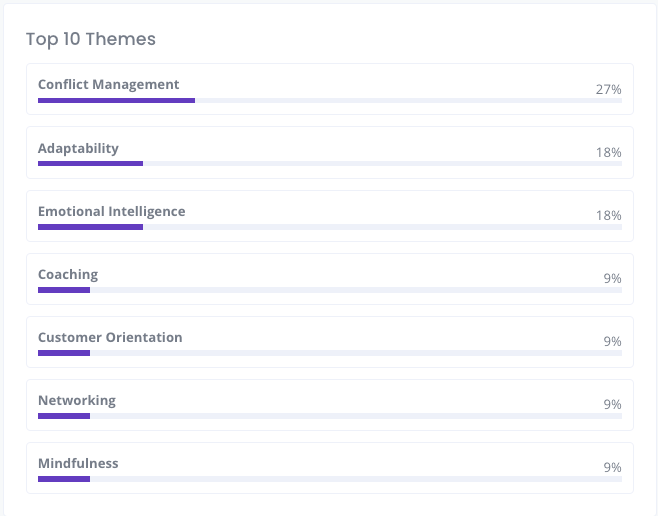
Task: Click the 27% value for Conflict Management
Action: (608, 89)
